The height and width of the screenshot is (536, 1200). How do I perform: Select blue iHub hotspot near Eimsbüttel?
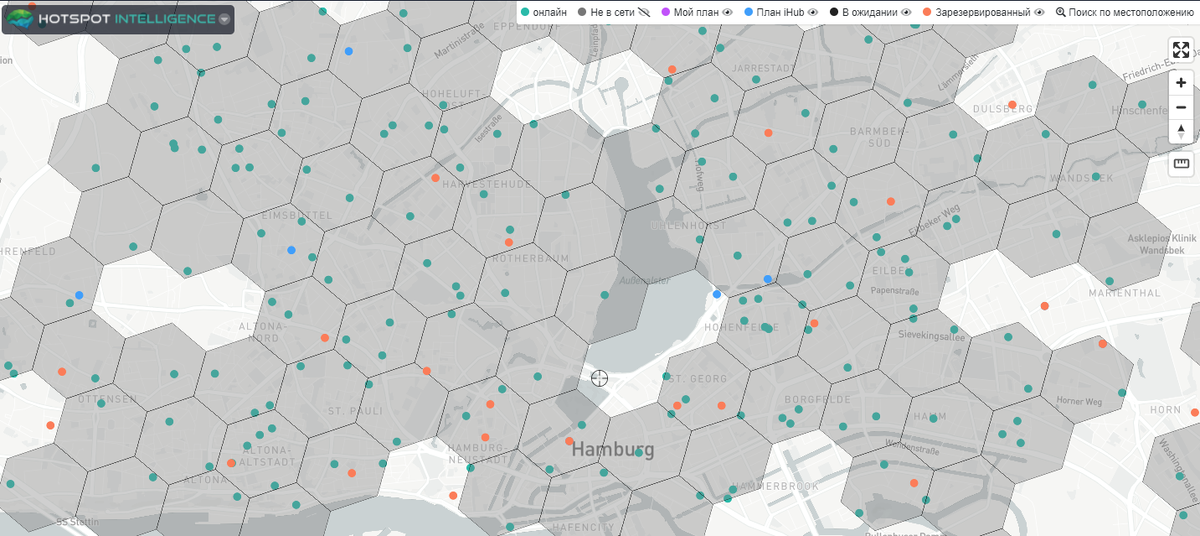point(291,250)
